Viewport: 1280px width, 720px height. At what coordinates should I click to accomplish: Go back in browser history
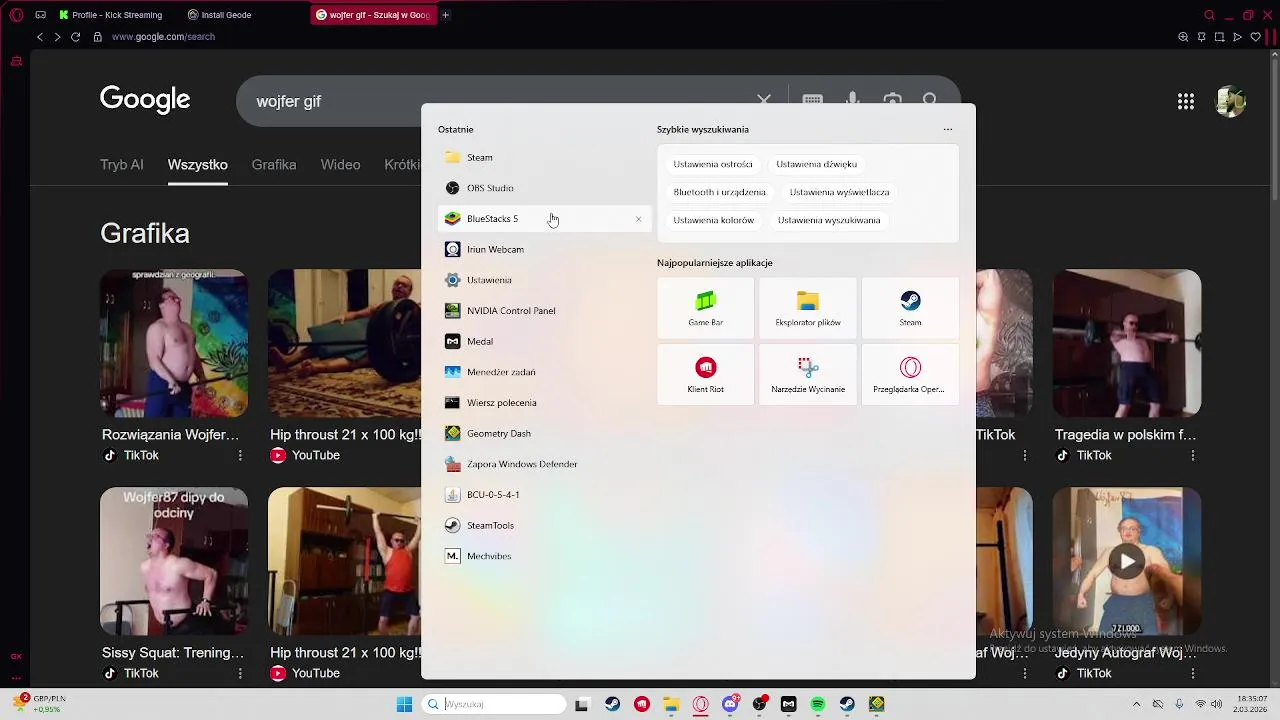tap(40, 37)
